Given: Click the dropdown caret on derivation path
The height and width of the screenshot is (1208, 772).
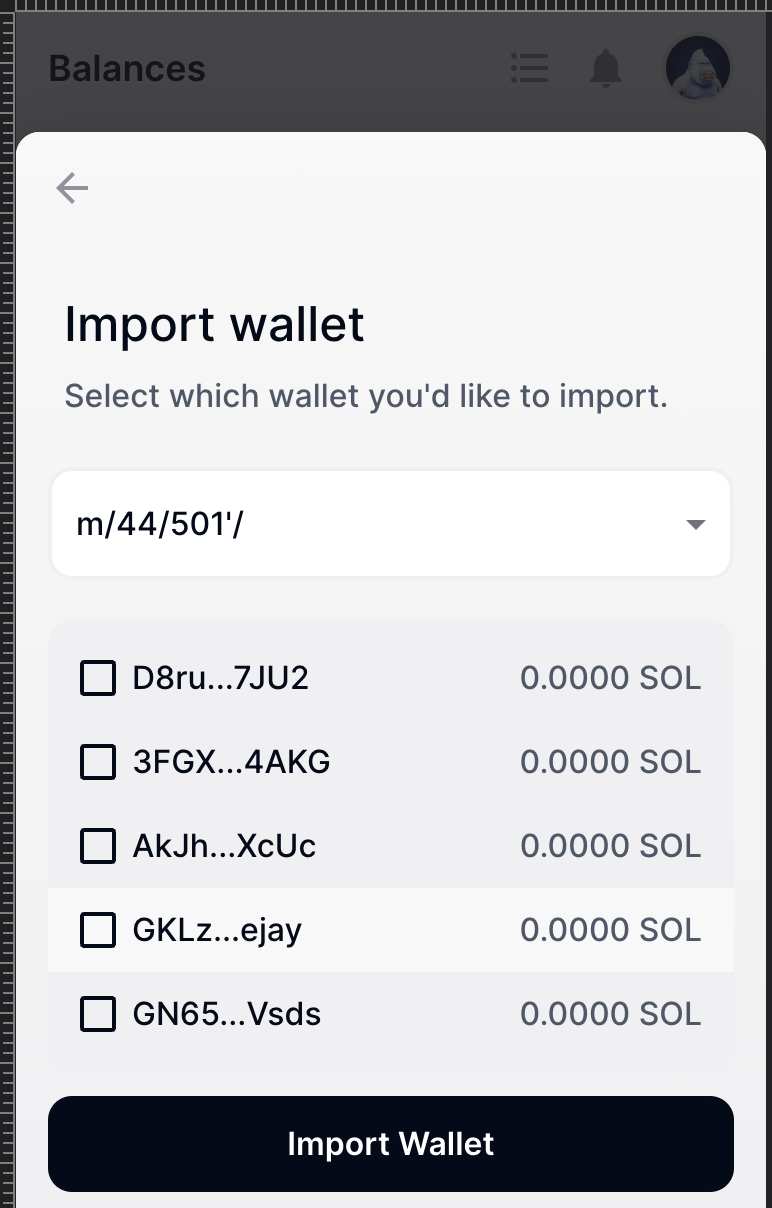Looking at the screenshot, I should point(695,522).
